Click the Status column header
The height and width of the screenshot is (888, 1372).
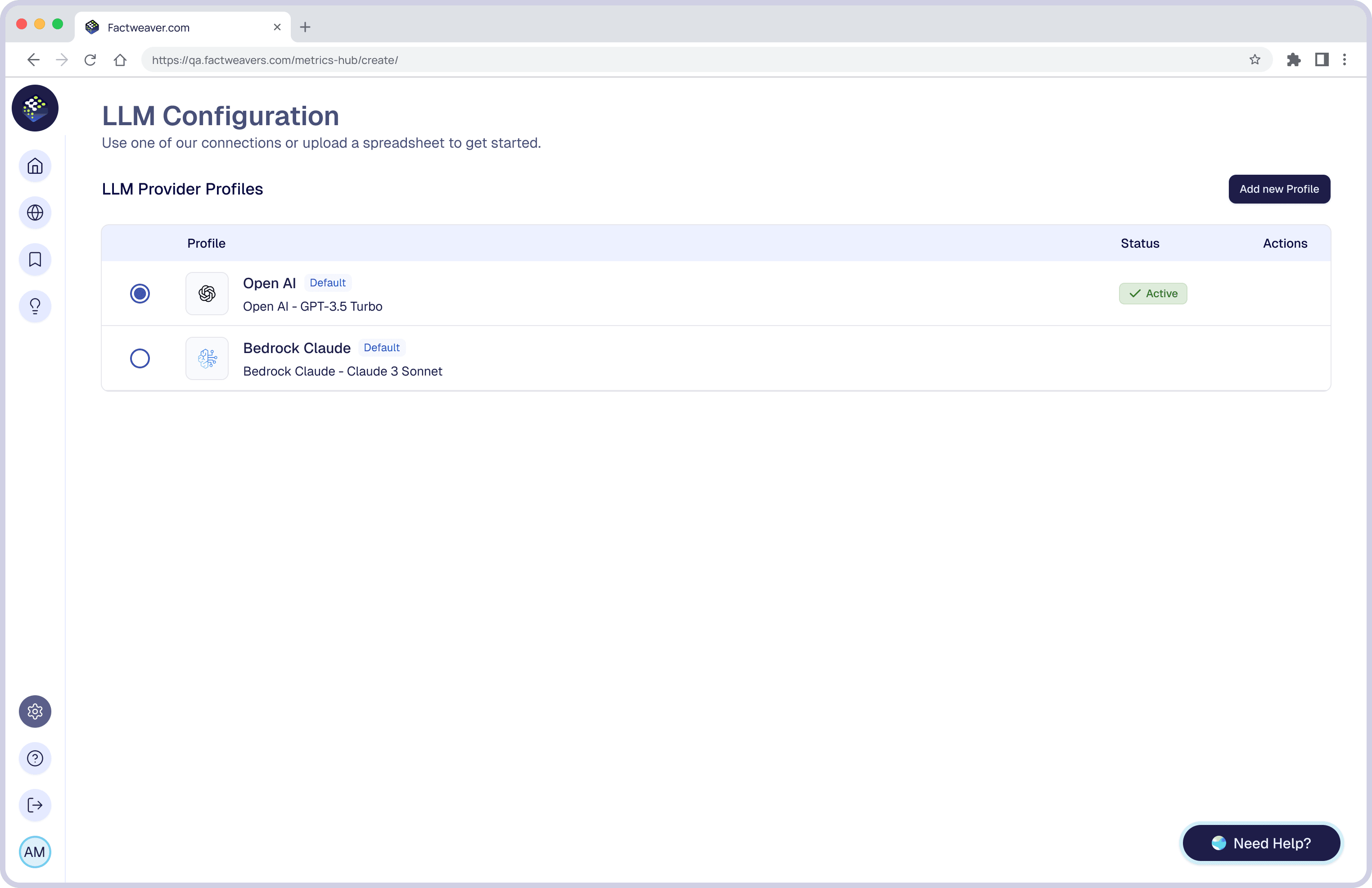tap(1140, 243)
